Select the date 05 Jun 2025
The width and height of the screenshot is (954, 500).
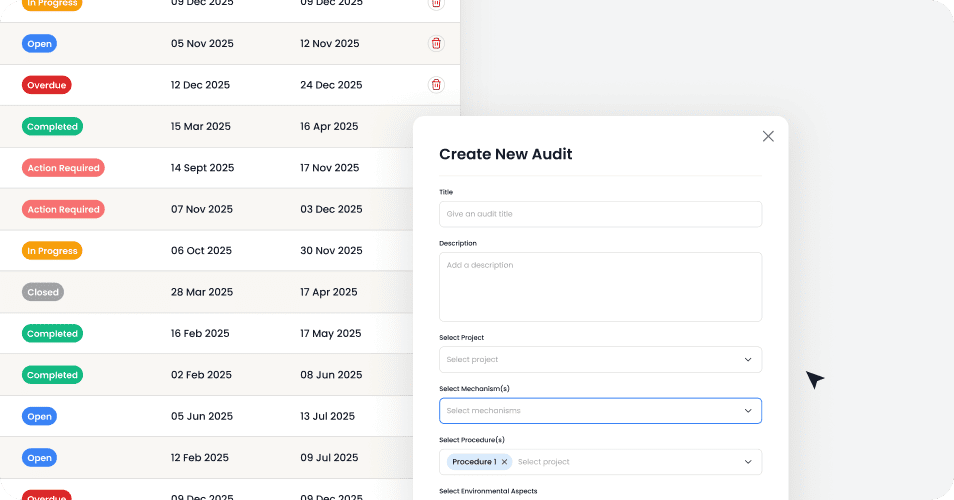pos(202,416)
